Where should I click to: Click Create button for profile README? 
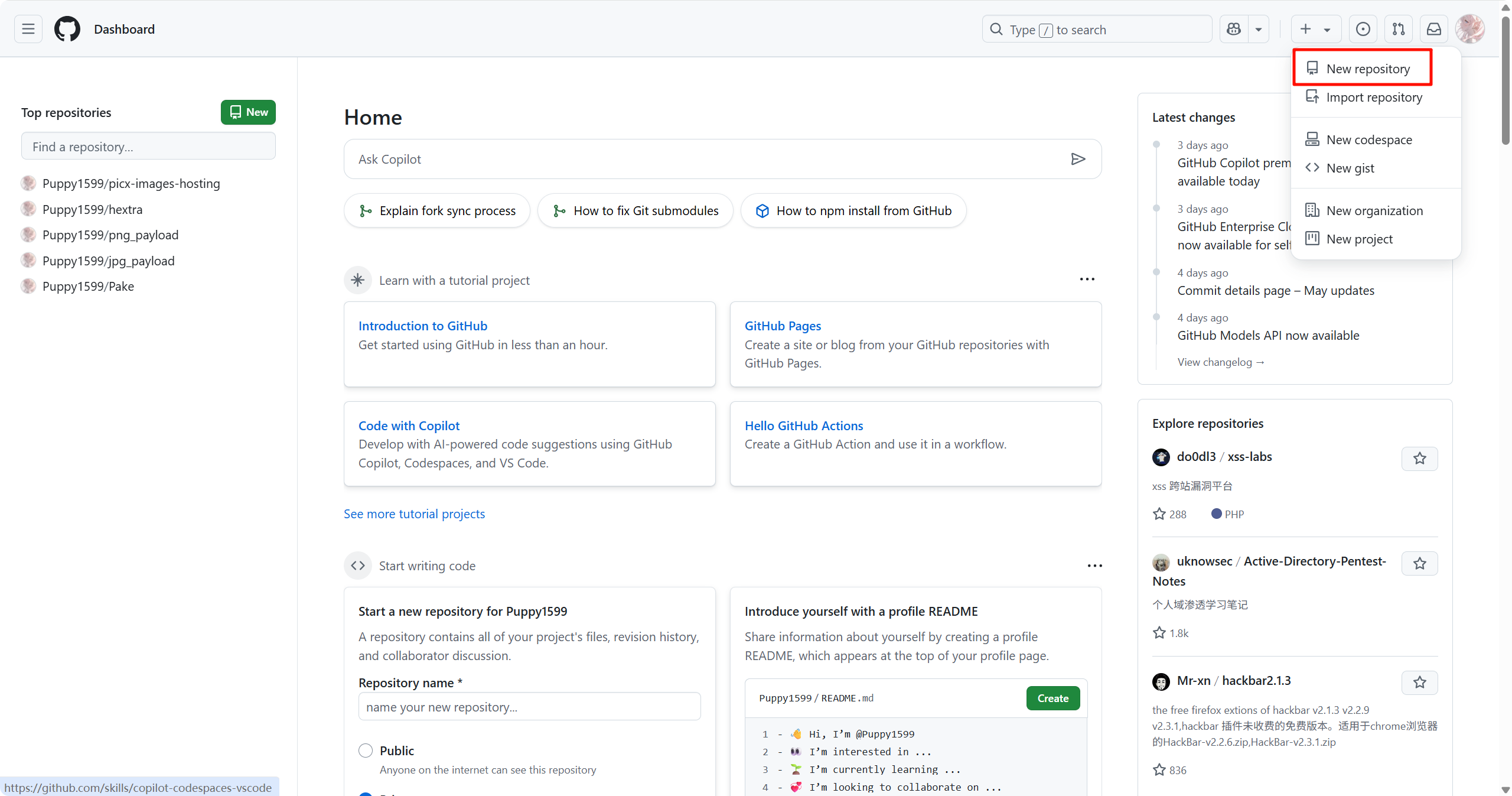1053,698
